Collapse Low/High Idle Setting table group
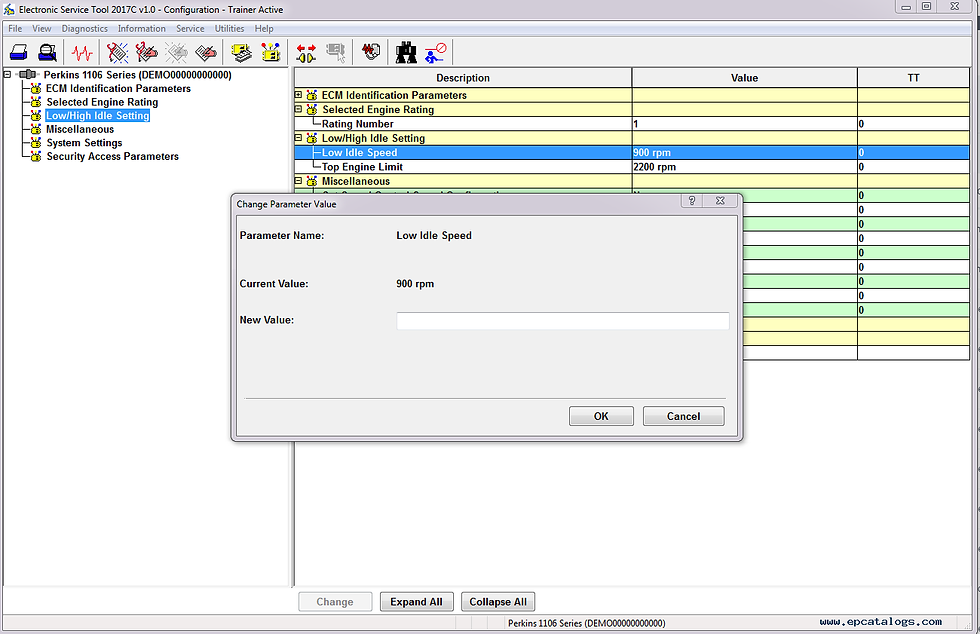The height and width of the screenshot is (634, 980). pos(298,138)
